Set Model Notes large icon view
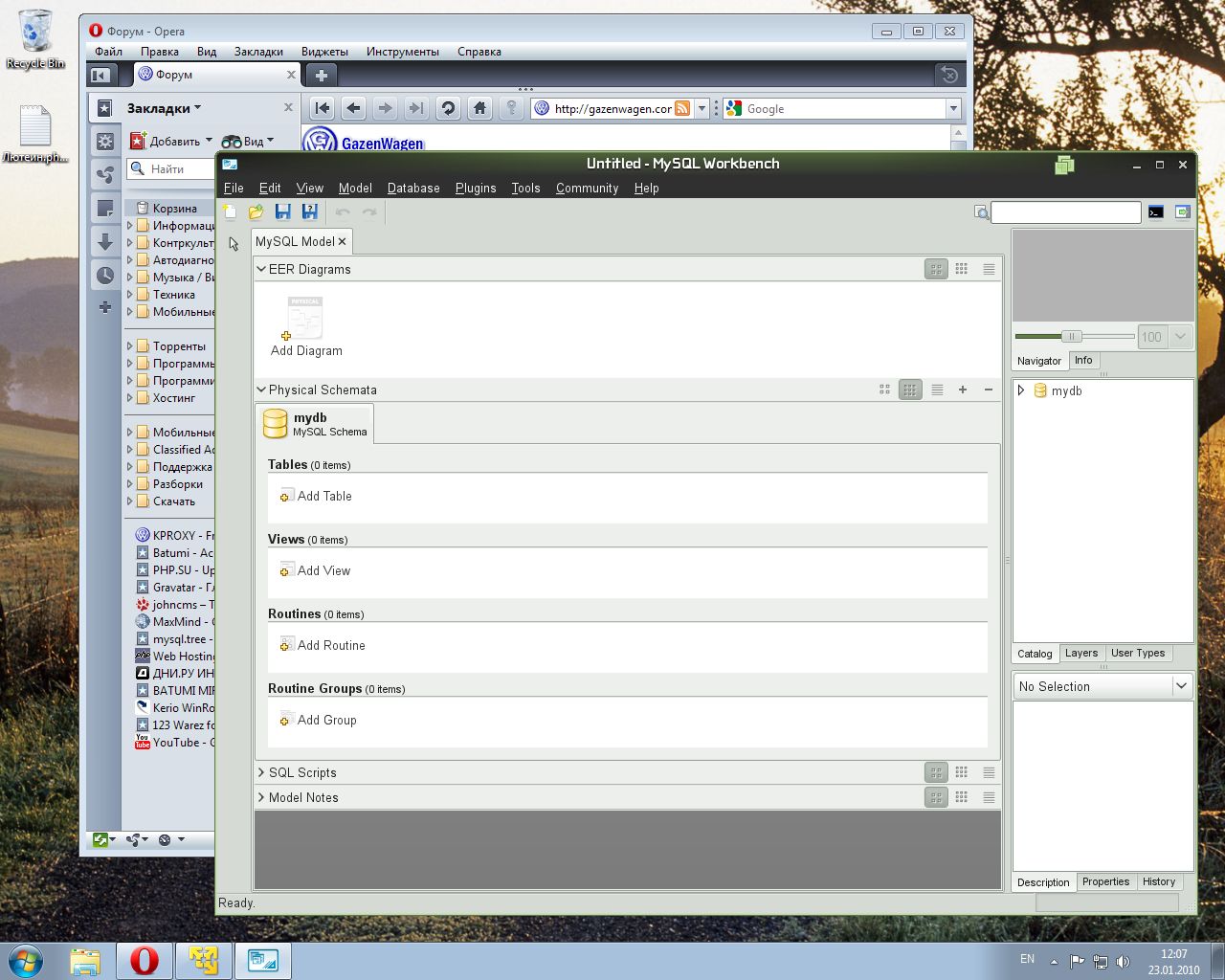1225x980 pixels. (936, 797)
